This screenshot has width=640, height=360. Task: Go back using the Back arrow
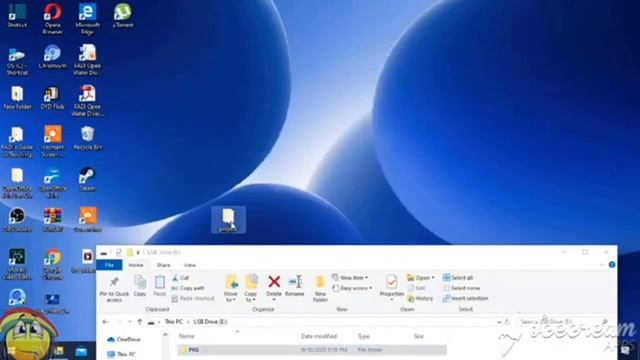click(x=105, y=322)
